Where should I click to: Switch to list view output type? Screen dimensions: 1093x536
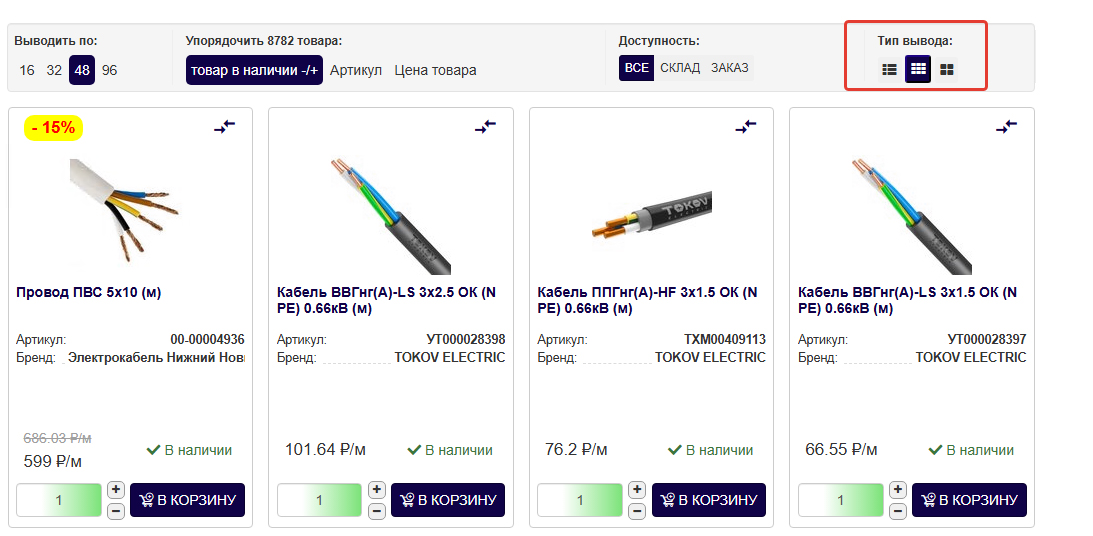coord(889,69)
